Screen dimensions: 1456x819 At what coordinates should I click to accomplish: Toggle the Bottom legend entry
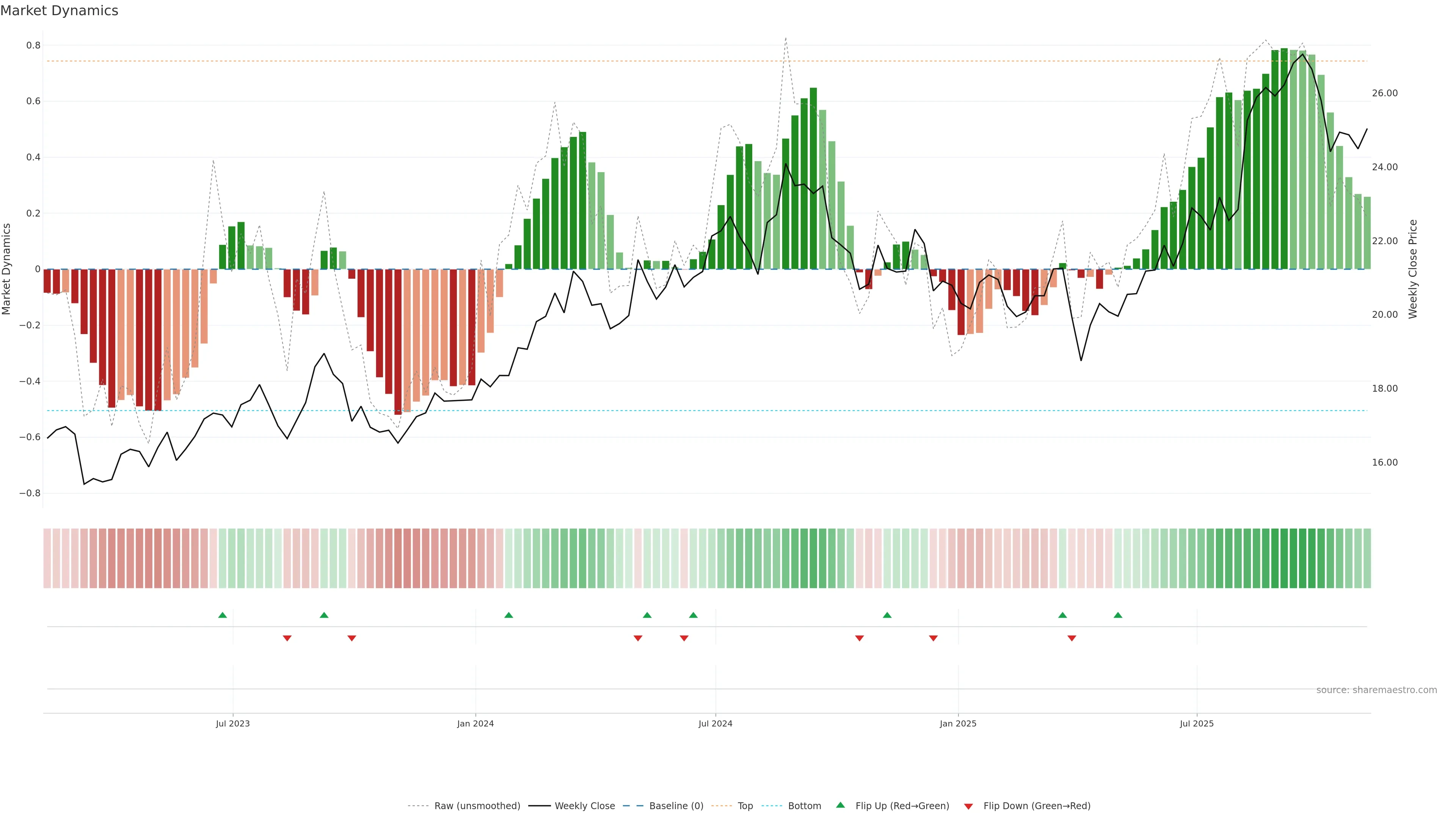click(804, 805)
